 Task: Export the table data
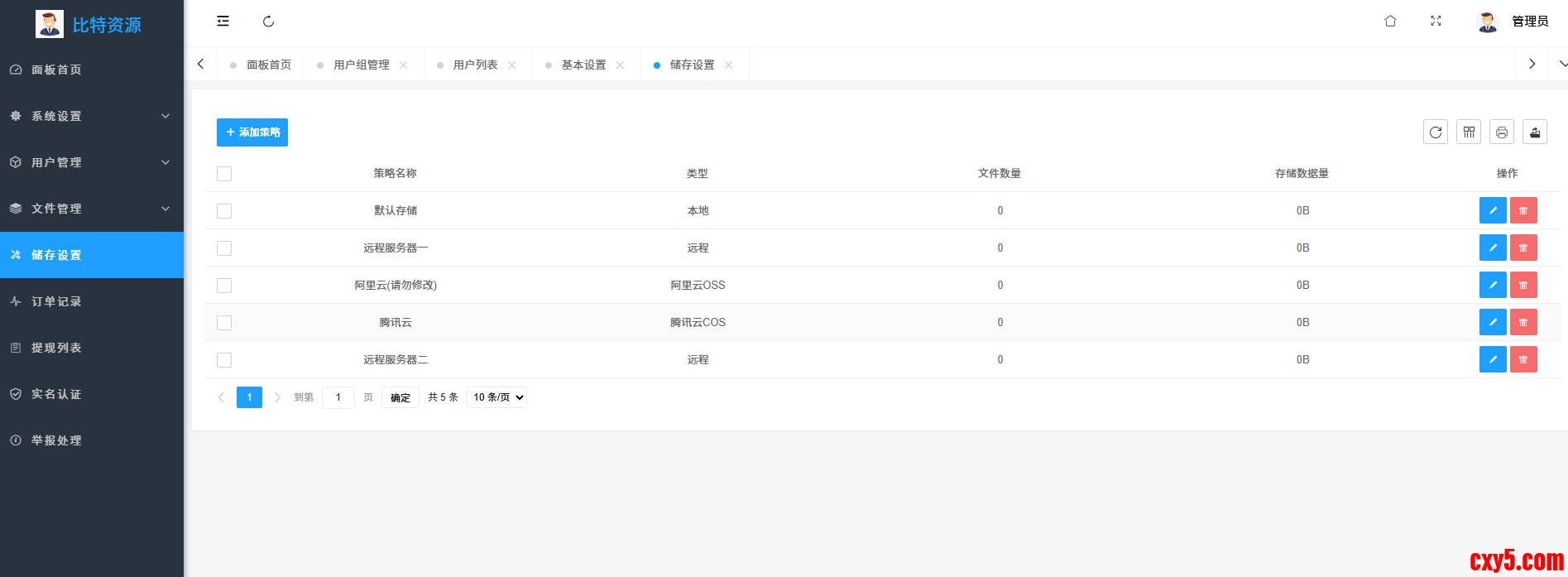coord(1535,132)
